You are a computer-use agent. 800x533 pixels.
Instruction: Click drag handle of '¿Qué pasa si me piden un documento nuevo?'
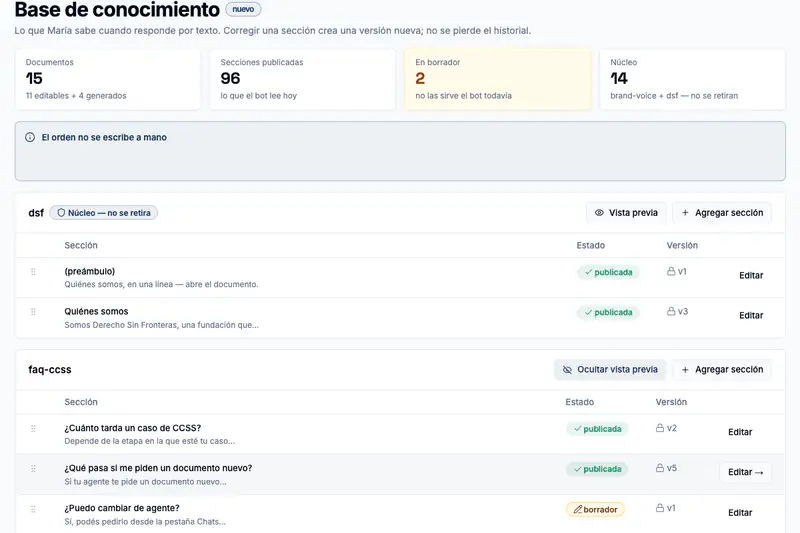pyautogui.click(x=33, y=468)
